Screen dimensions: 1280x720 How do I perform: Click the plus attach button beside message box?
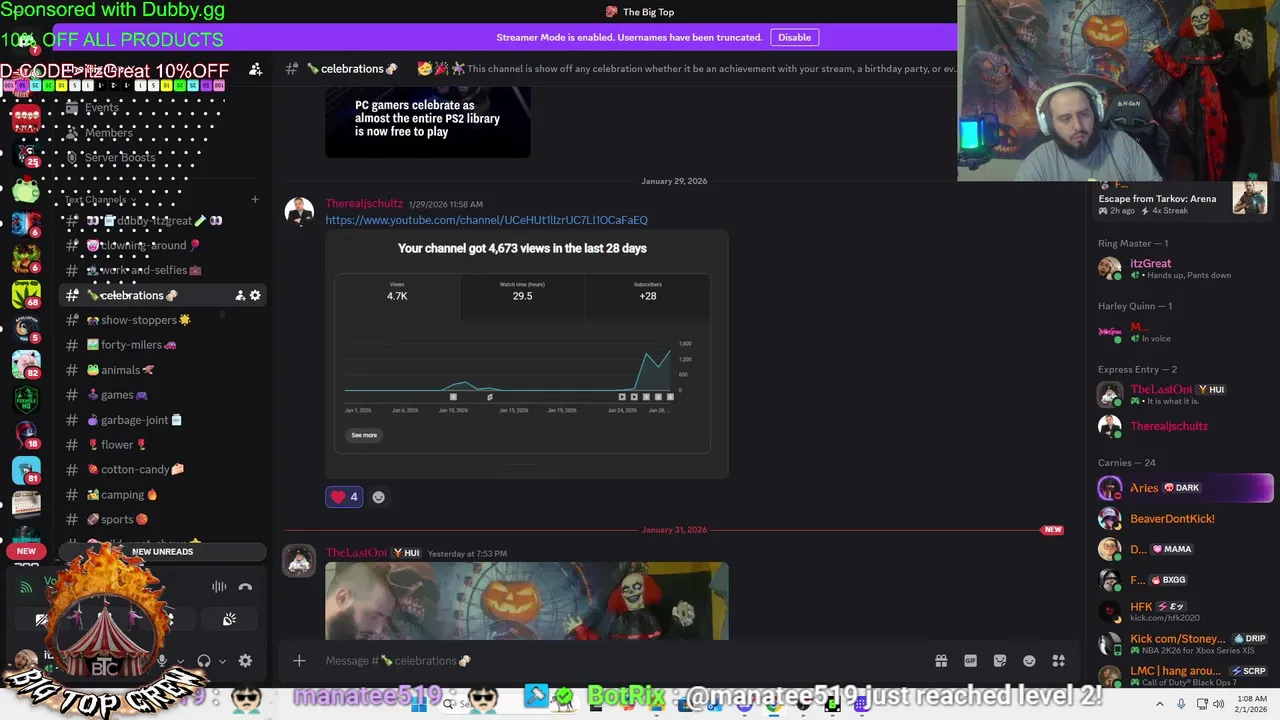tap(299, 661)
